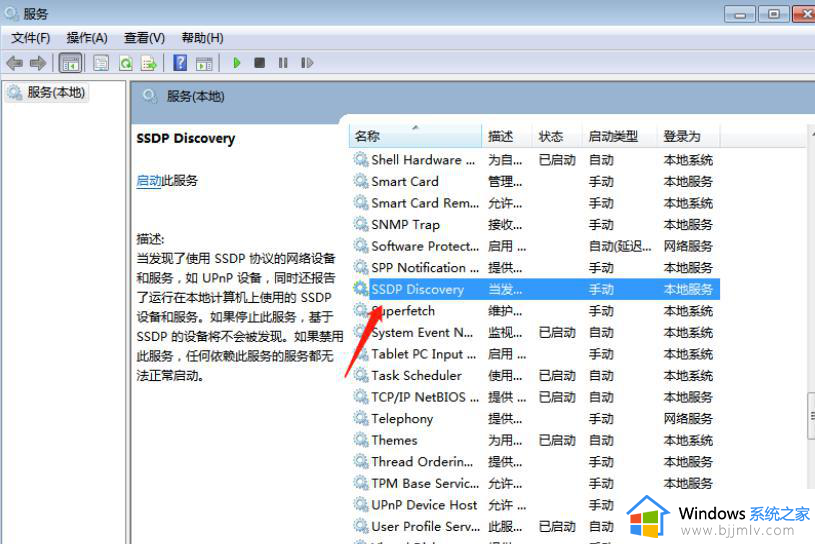Viewport: 815px width, 544px height.
Task: Select the Shell Hardware service row
Action: pyautogui.click(x=535, y=160)
